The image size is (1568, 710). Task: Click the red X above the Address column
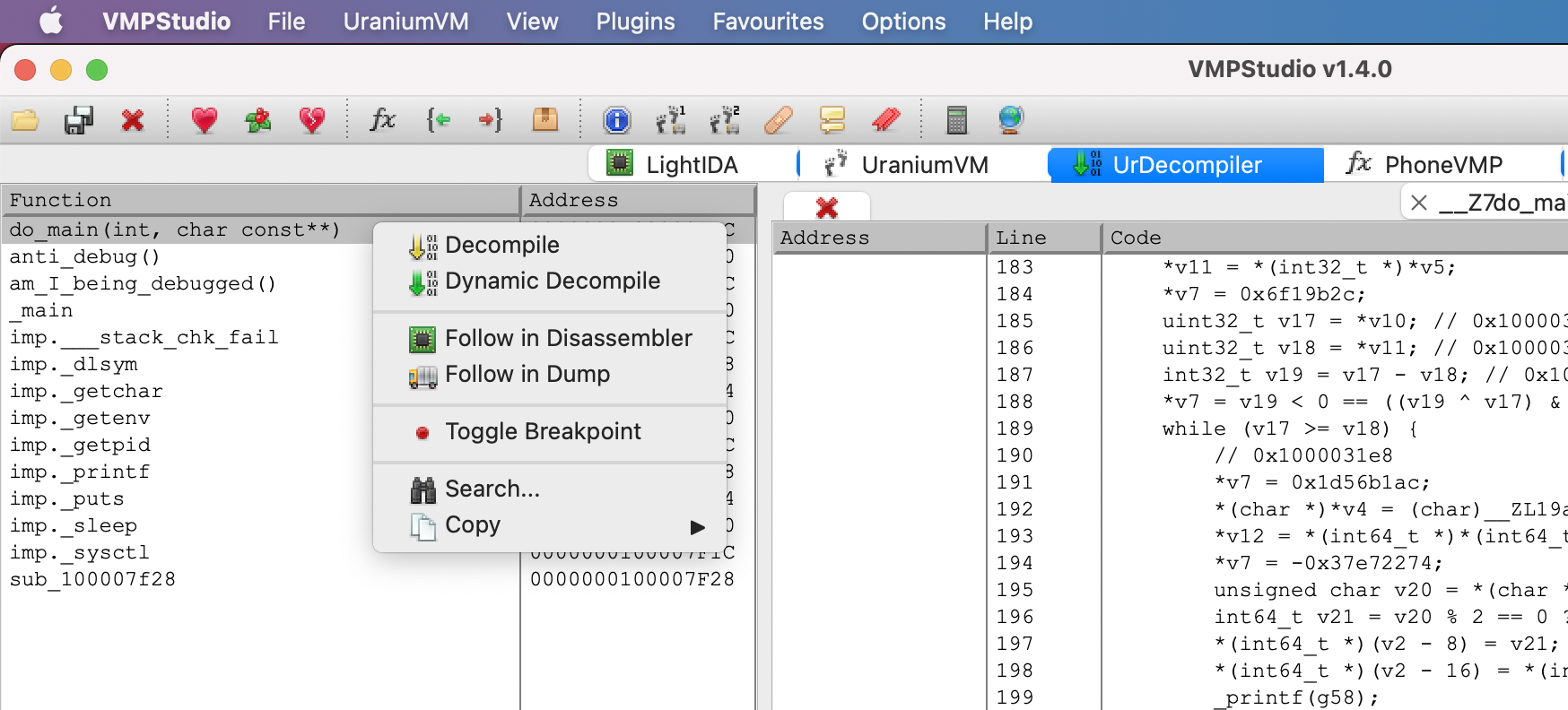point(827,208)
